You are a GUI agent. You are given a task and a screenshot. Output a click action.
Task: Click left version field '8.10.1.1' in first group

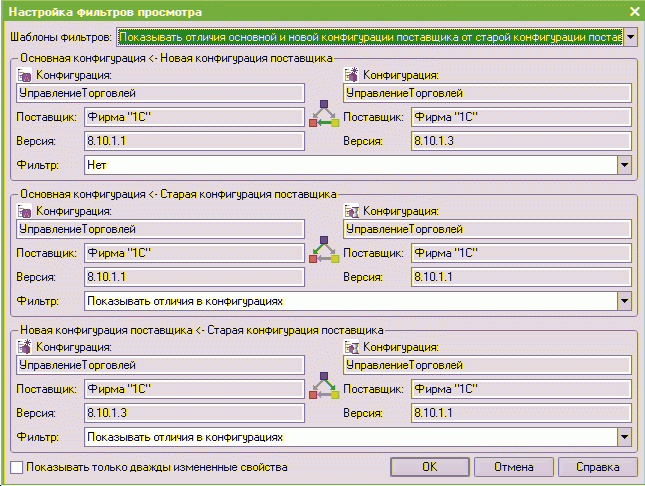194,141
